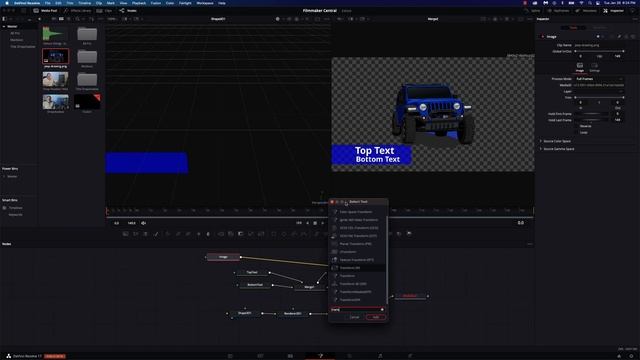The width and height of the screenshot is (640, 360).
Task: Click Cancel in Select Tool dialog
Action: [x=354, y=317]
